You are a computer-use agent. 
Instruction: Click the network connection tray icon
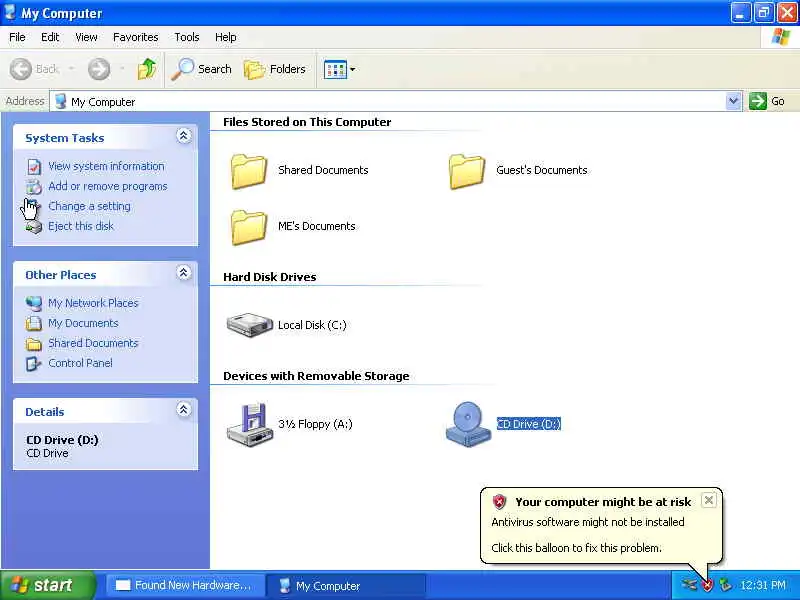[x=689, y=585]
